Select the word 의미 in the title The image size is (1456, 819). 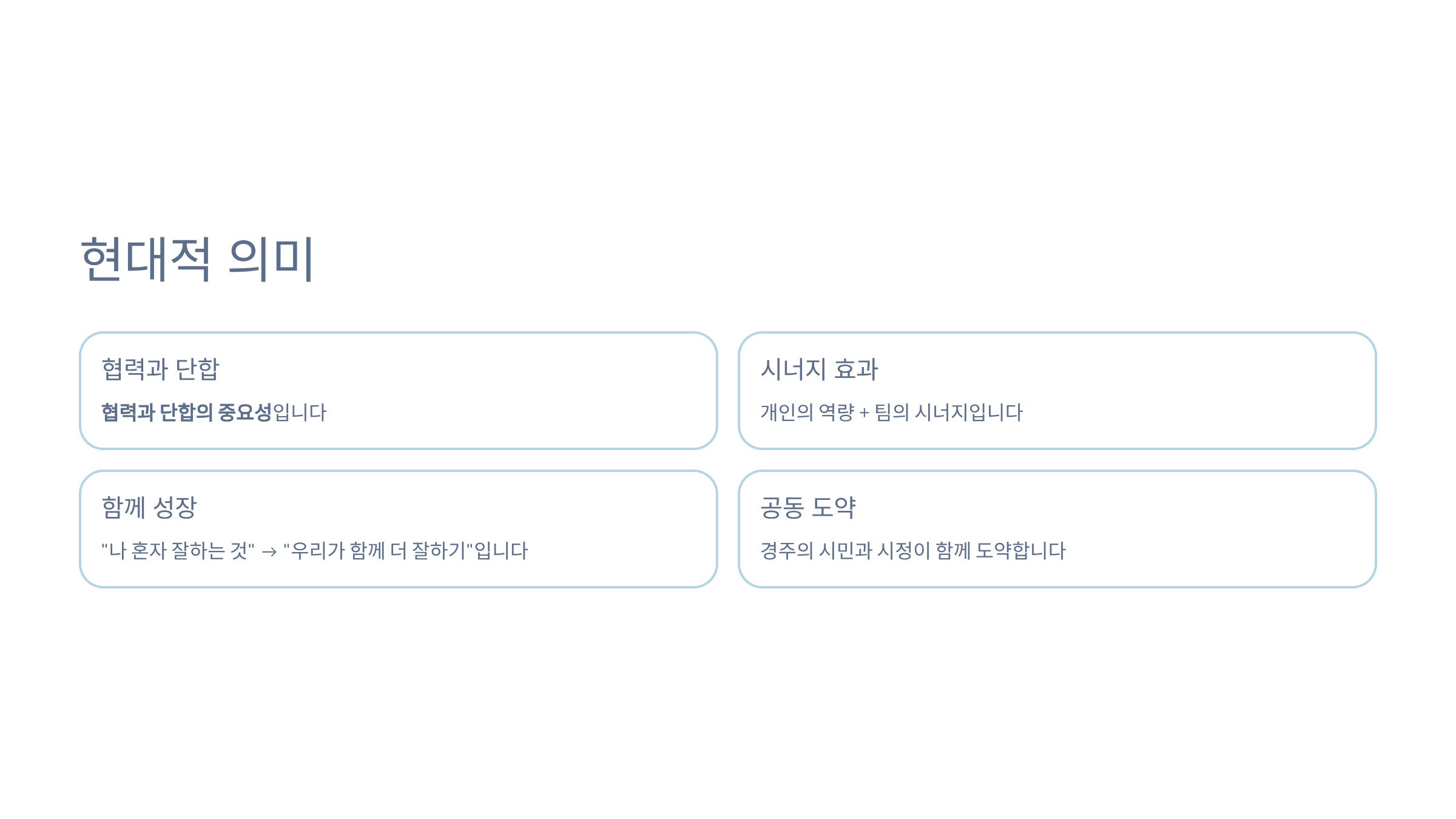(x=271, y=259)
